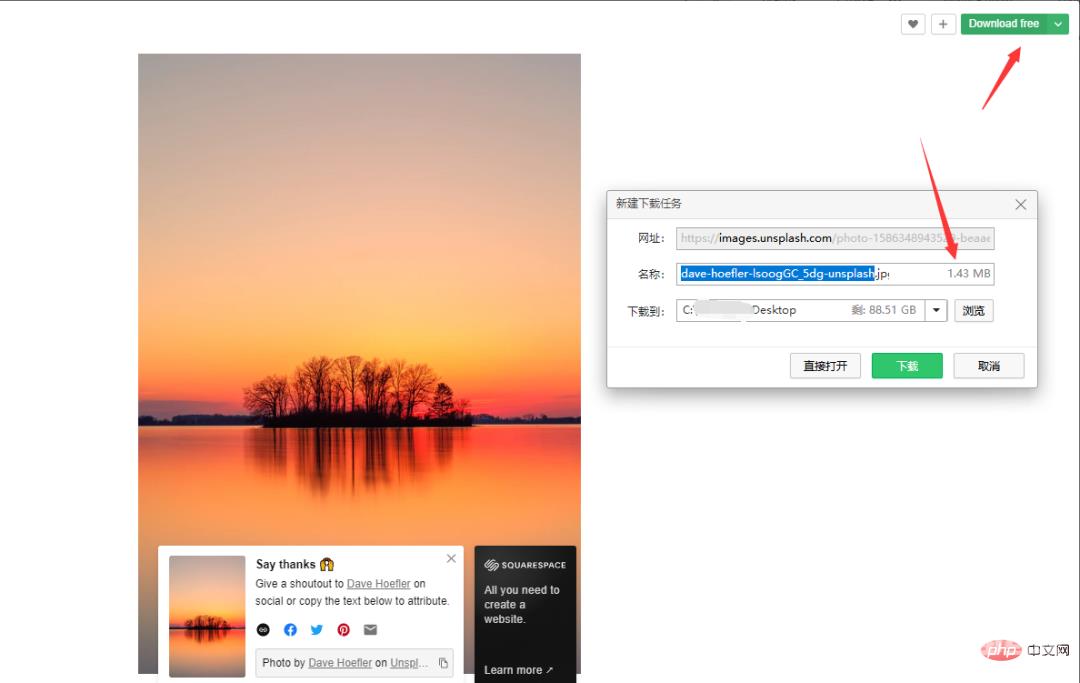Share via email envelope icon
Screen dimensions: 1080x683
(371, 629)
